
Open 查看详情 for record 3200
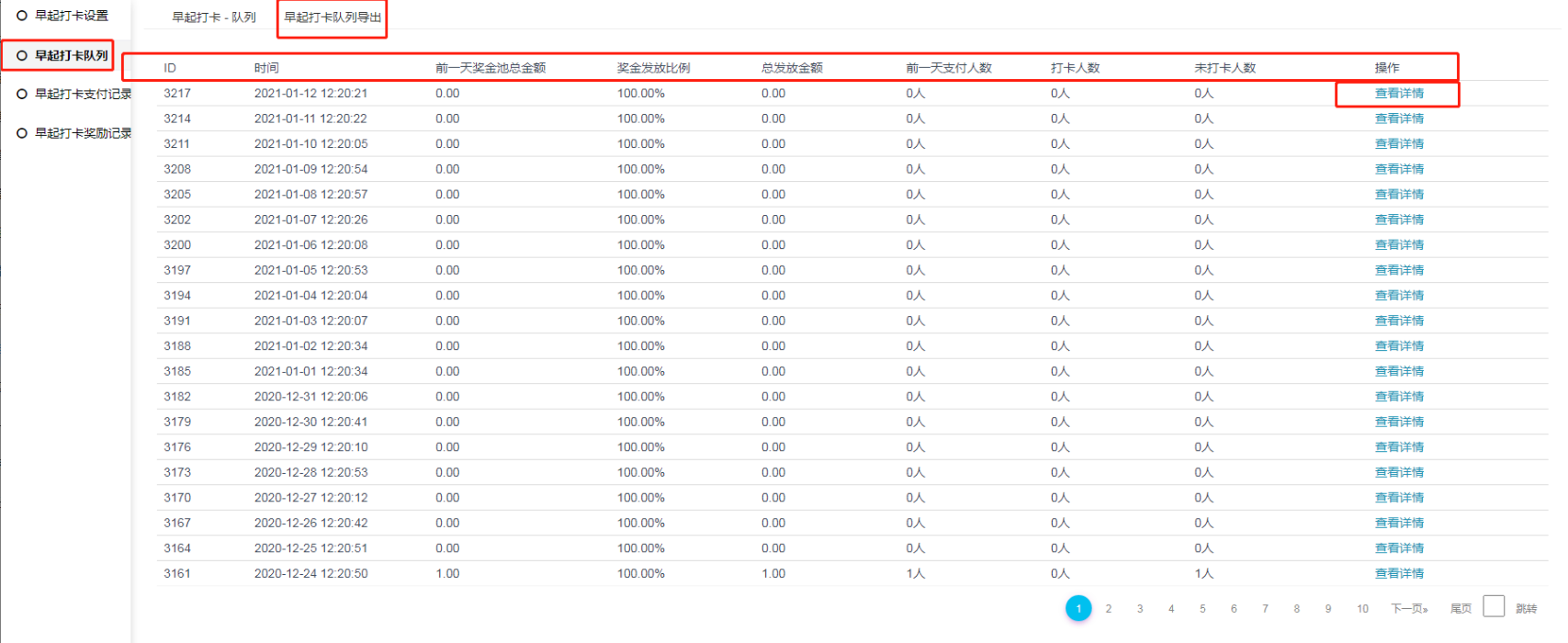point(1398,245)
